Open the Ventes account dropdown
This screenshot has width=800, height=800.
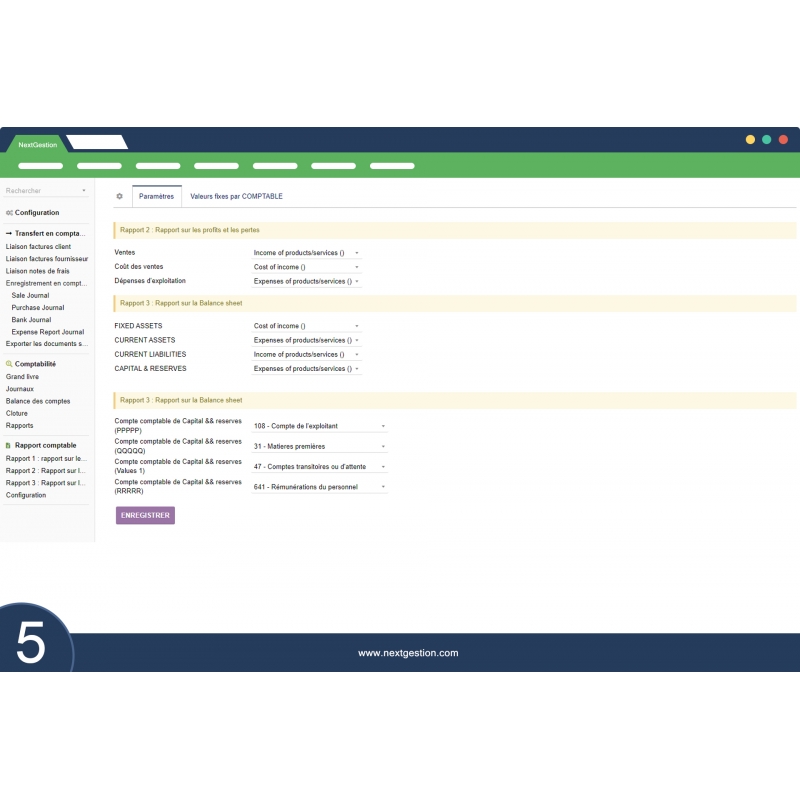click(306, 253)
